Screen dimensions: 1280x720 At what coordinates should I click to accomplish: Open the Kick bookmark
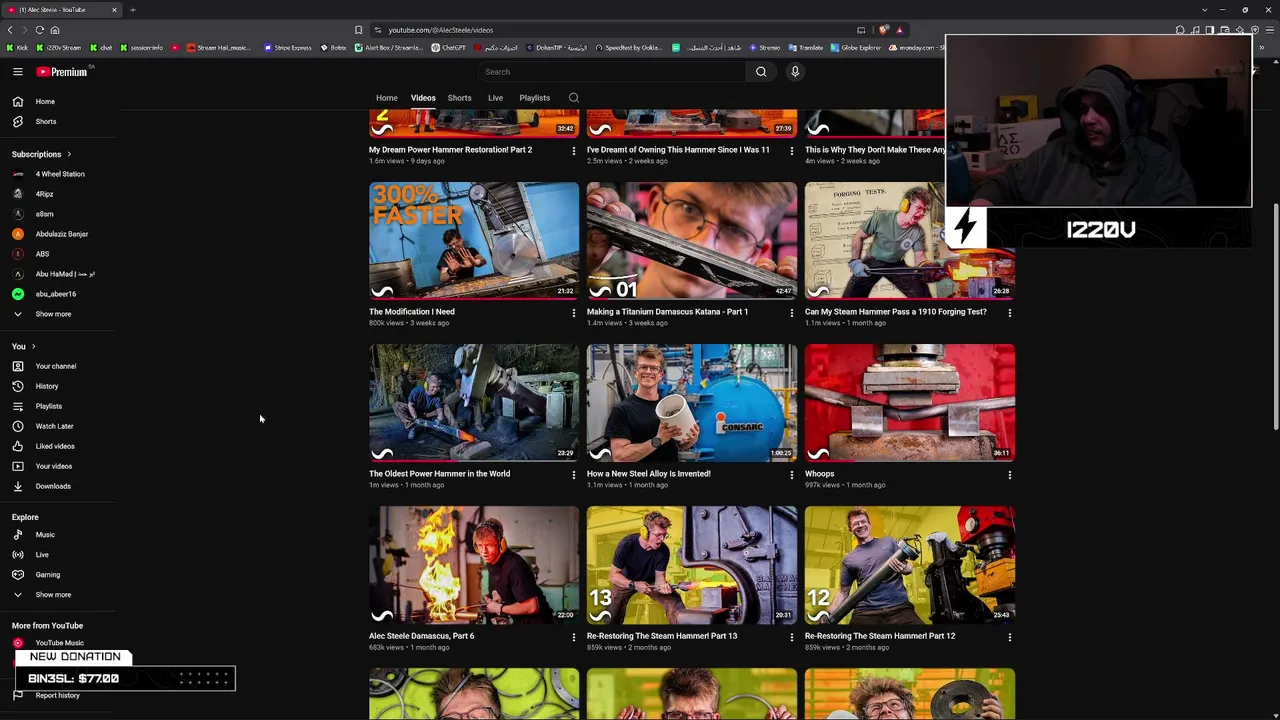(x=17, y=47)
